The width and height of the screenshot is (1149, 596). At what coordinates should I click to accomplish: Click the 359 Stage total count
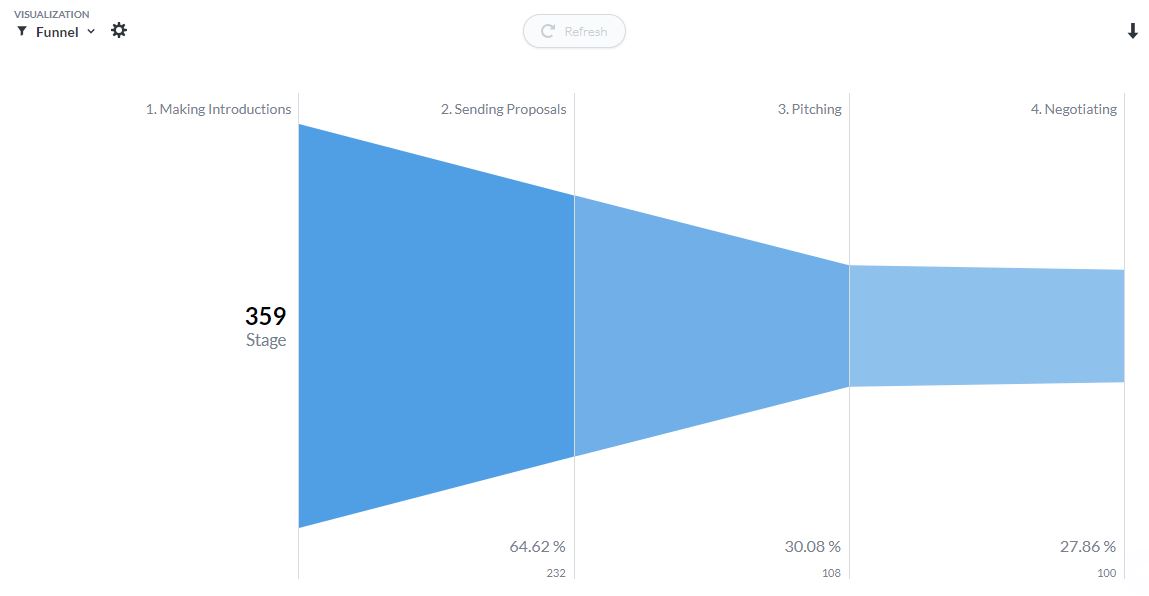(x=265, y=316)
